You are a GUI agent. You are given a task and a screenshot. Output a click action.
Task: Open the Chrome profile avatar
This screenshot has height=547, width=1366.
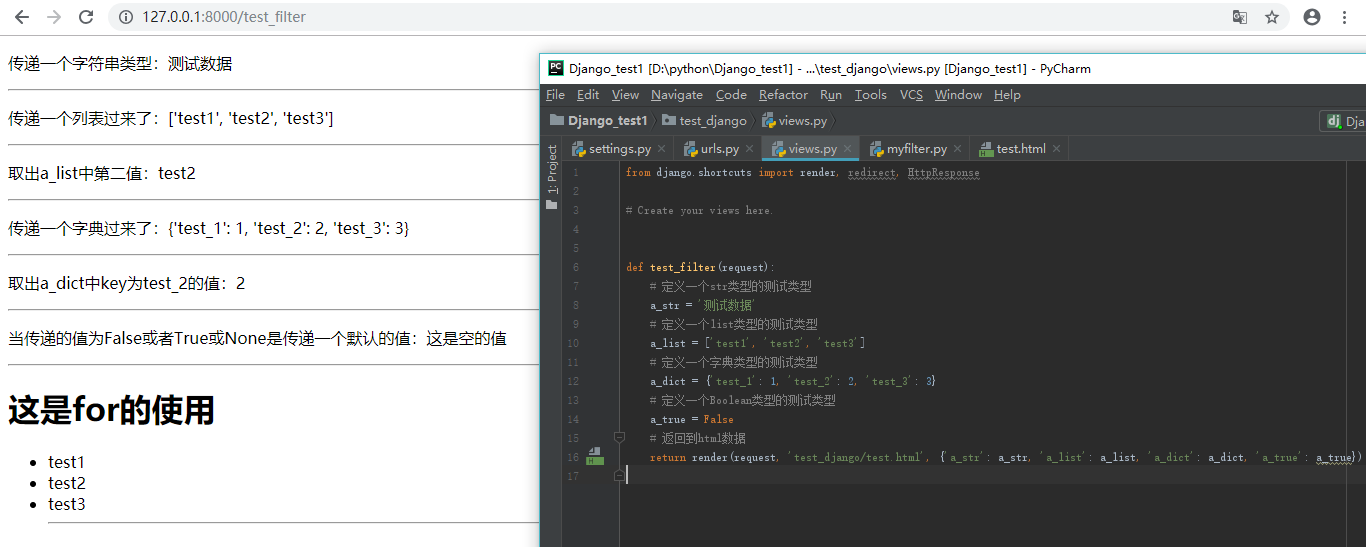coord(1312,17)
